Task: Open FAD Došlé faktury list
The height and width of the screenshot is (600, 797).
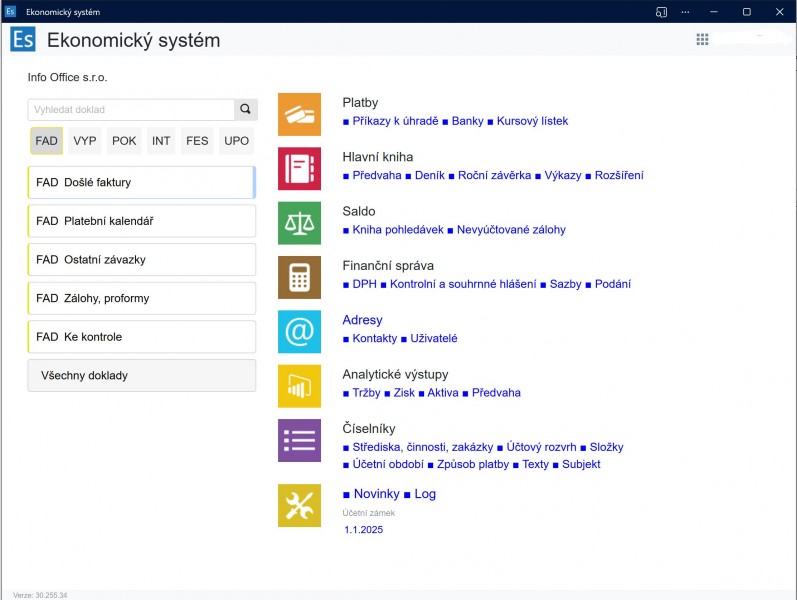Action: tap(141, 183)
